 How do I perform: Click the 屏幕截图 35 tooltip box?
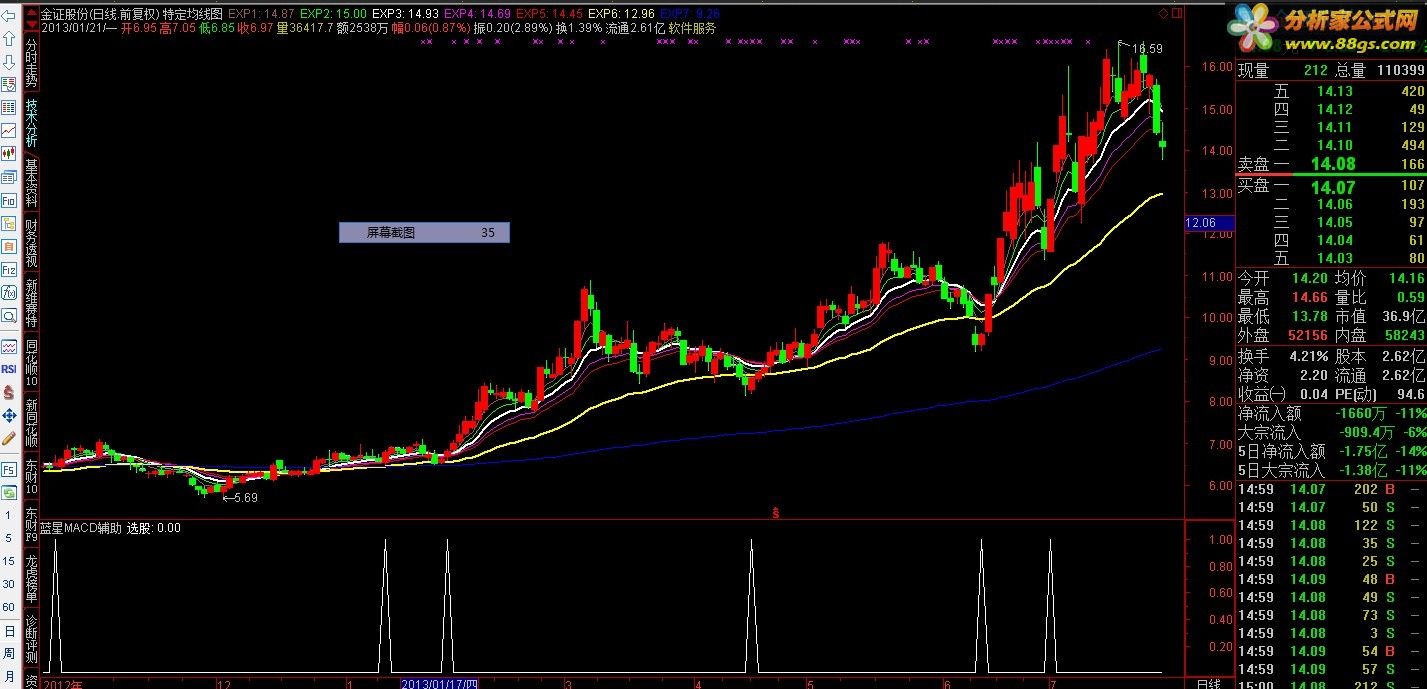[424, 232]
